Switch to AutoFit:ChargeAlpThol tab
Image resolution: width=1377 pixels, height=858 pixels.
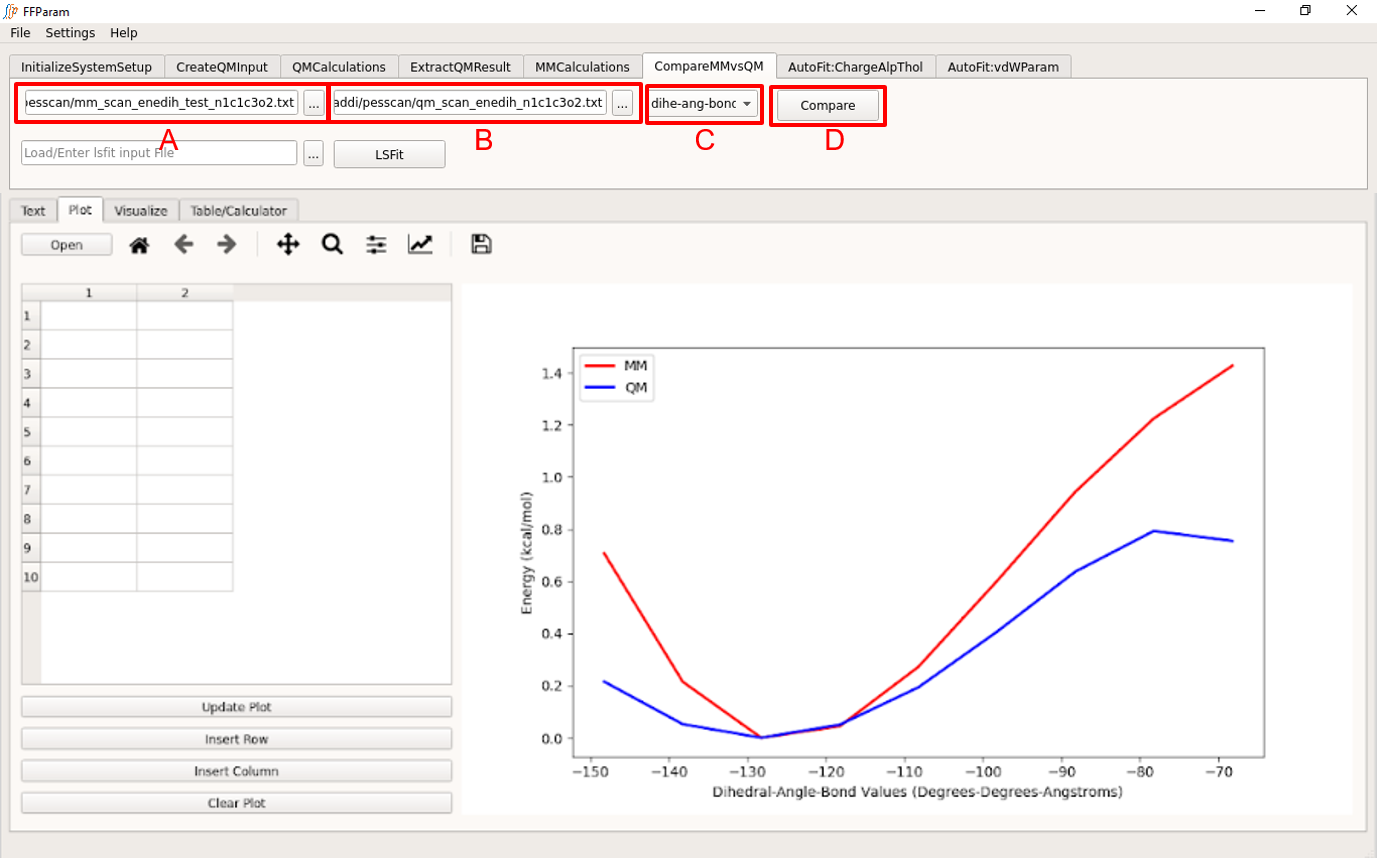coord(855,67)
